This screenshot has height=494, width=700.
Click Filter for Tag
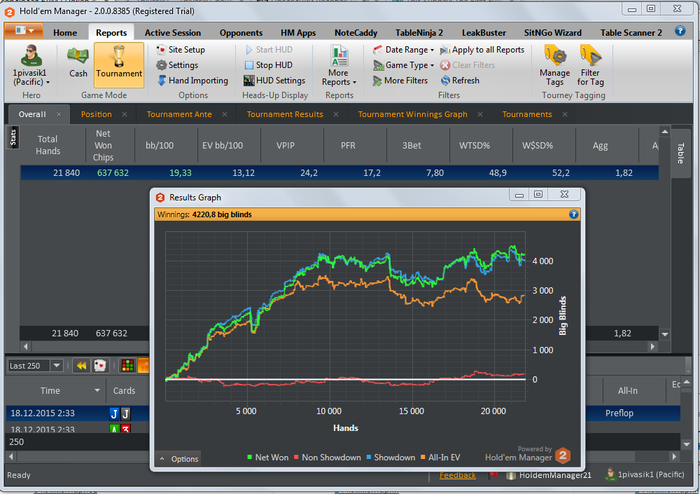(x=590, y=66)
